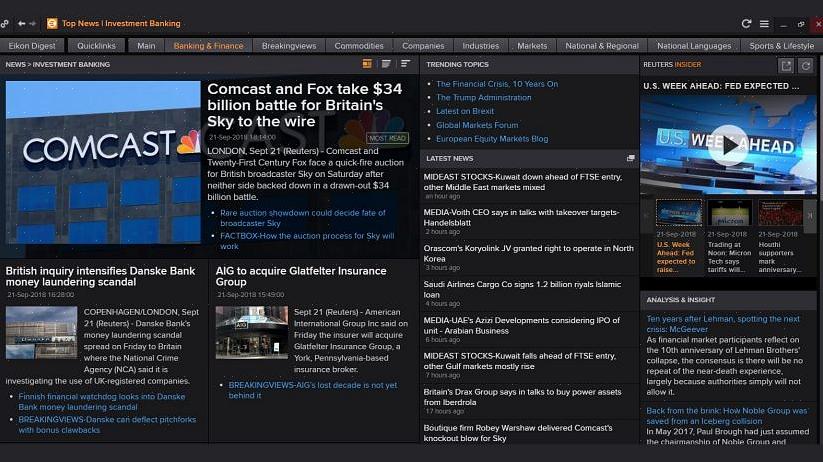This screenshot has width=823, height=462.
Task: Open the Global Markets Forum topic
Action: click(x=477, y=125)
